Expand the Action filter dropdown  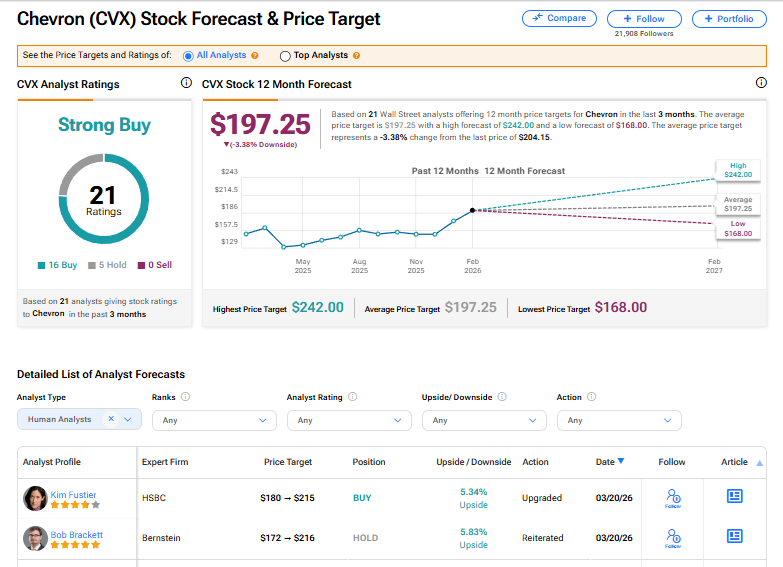pyautogui.click(x=619, y=420)
